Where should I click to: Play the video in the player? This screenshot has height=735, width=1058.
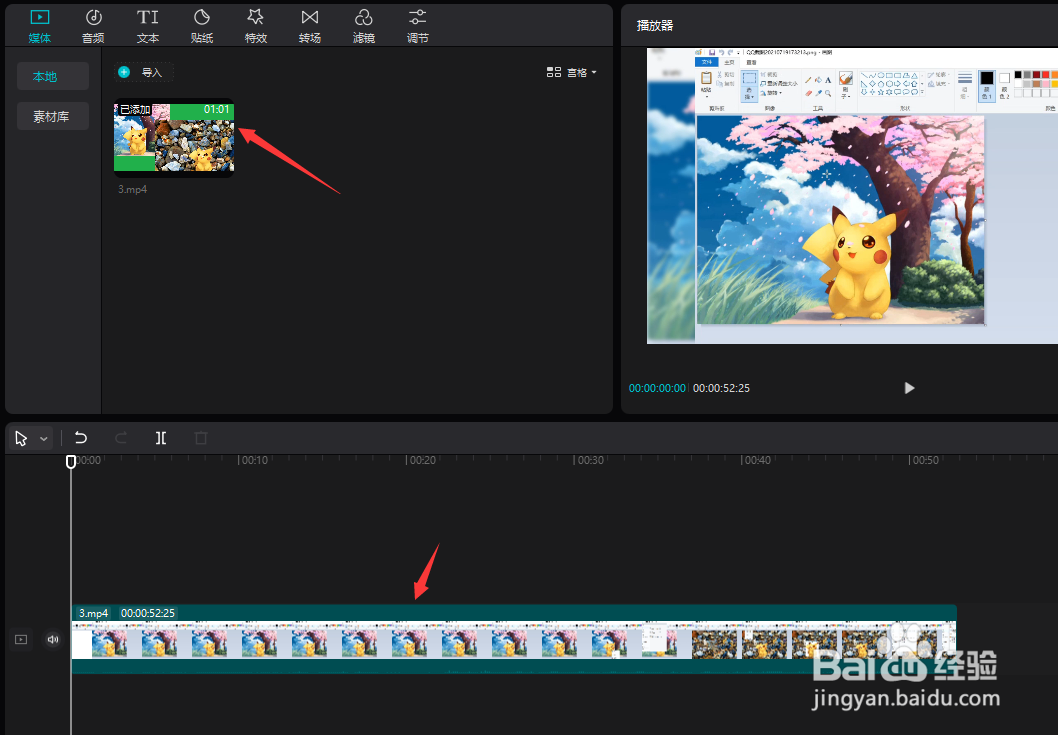909,388
